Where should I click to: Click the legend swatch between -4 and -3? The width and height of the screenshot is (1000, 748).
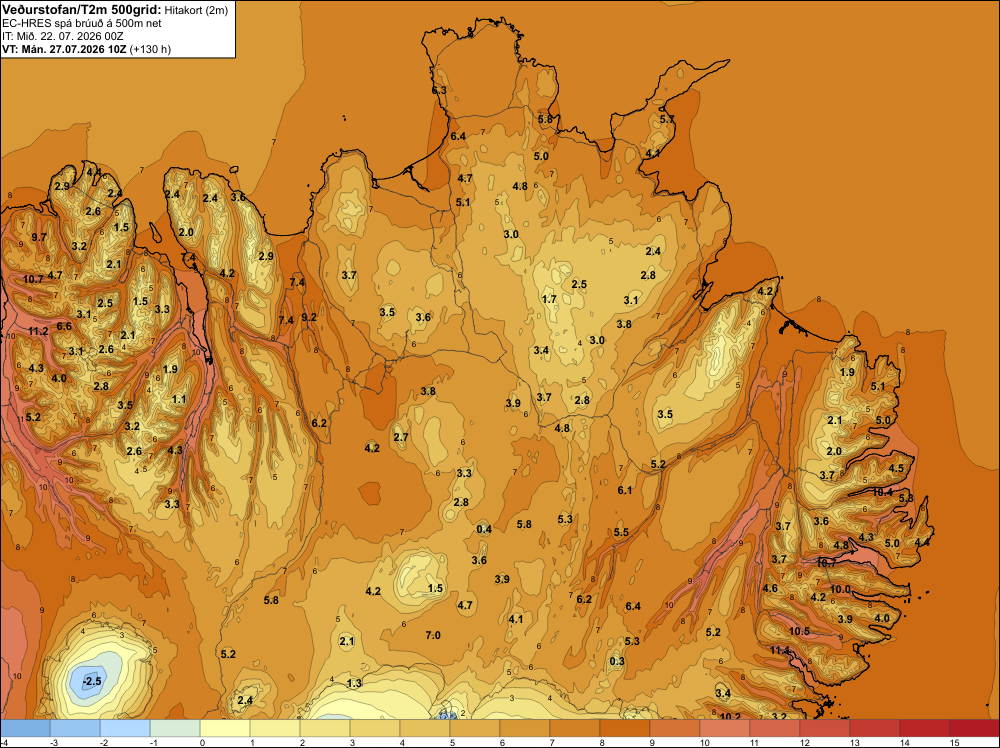[26, 728]
